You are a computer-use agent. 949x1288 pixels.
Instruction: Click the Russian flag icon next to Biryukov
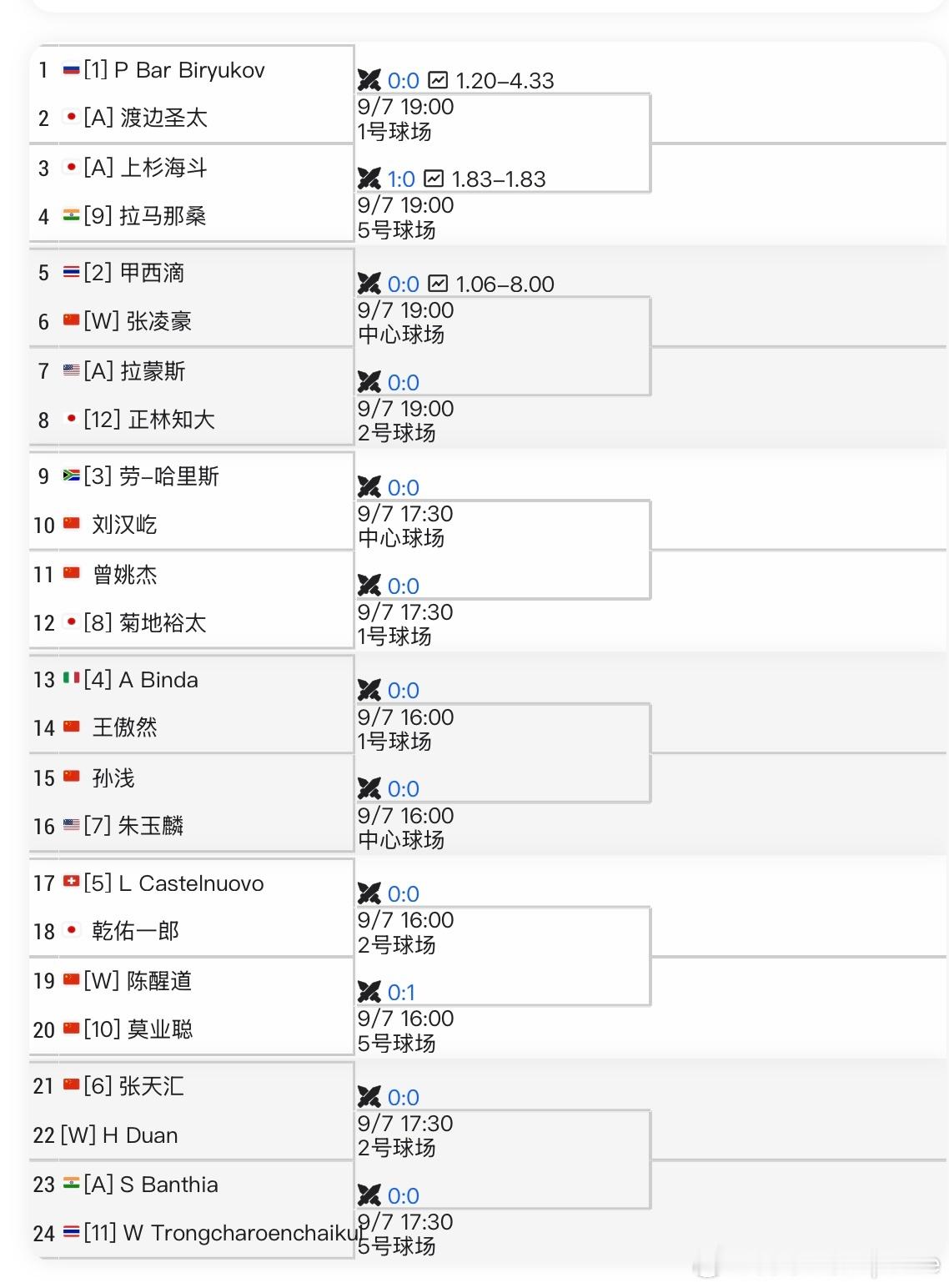pos(72,70)
